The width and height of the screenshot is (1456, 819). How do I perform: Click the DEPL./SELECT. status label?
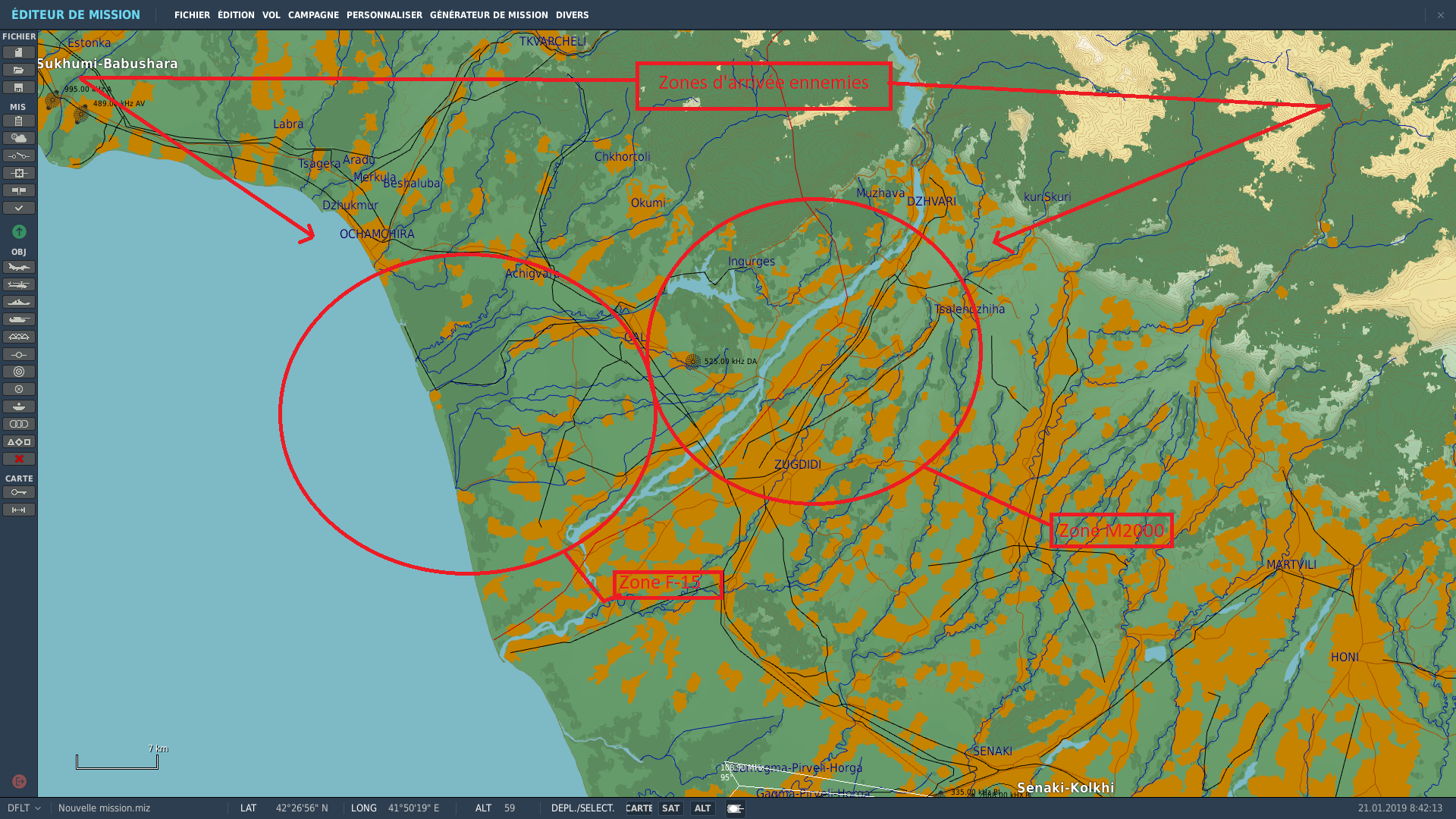click(x=582, y=808)
